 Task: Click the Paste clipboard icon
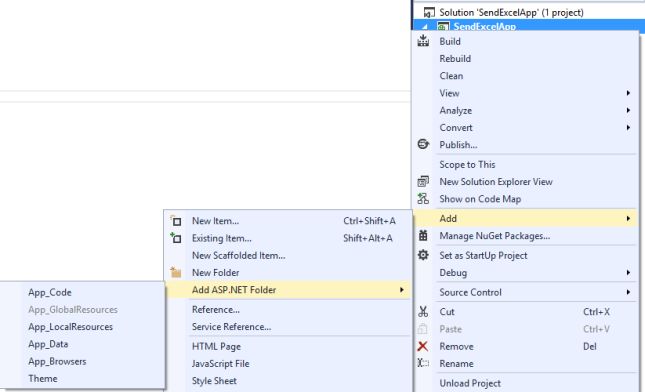point(422,329)
